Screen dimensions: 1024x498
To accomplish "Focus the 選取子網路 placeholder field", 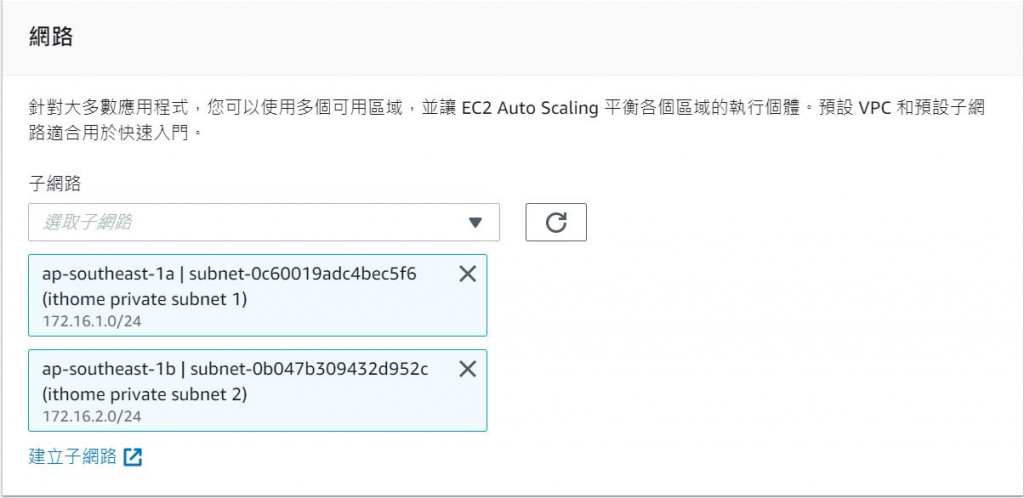I will click(264, 223).
